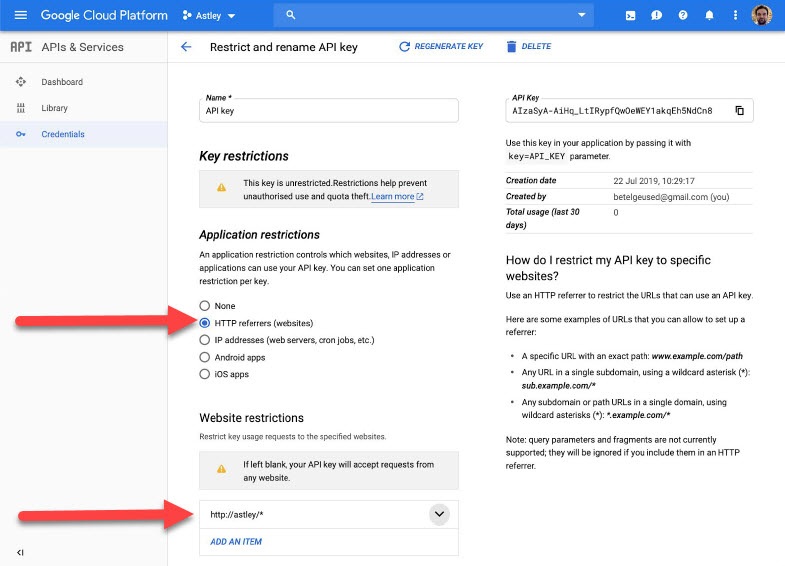Expand the http://astley/* item chevron
This screenshot has width=785, height=566.
(x=438, y=514)
